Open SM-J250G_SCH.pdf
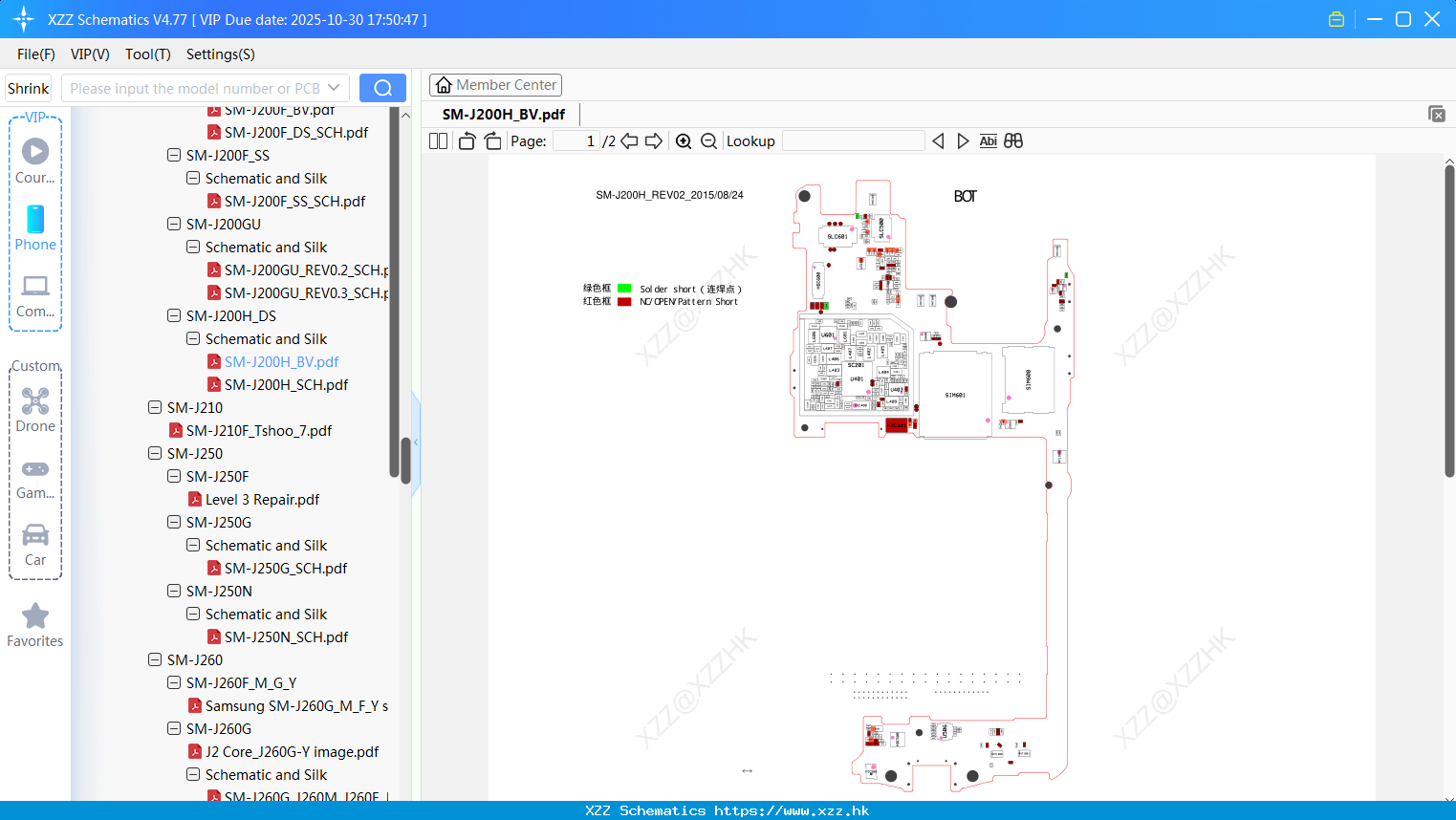 point(286,568)
